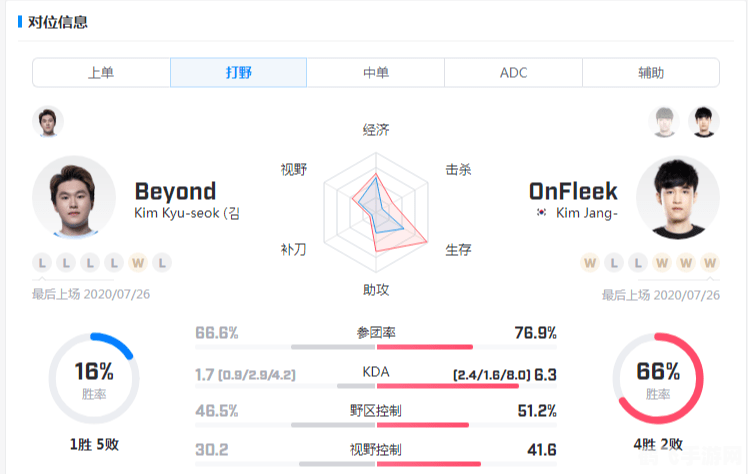Switch to the 上单 tab

click(101, 73)
